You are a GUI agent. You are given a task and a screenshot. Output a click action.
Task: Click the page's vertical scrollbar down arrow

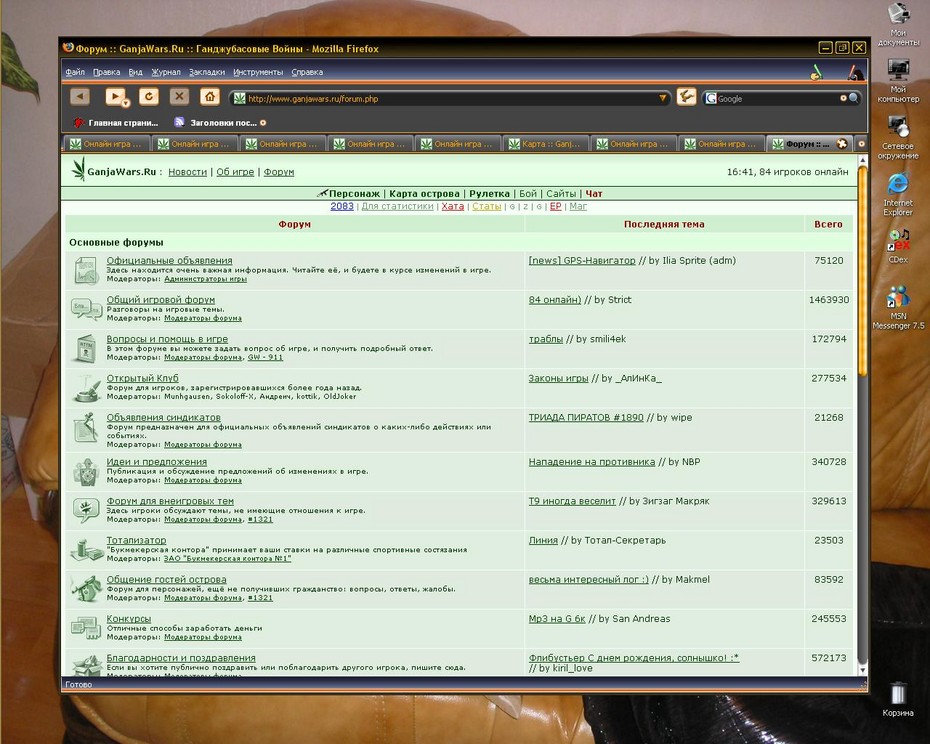pyautogui.click(x=862, y=670)
